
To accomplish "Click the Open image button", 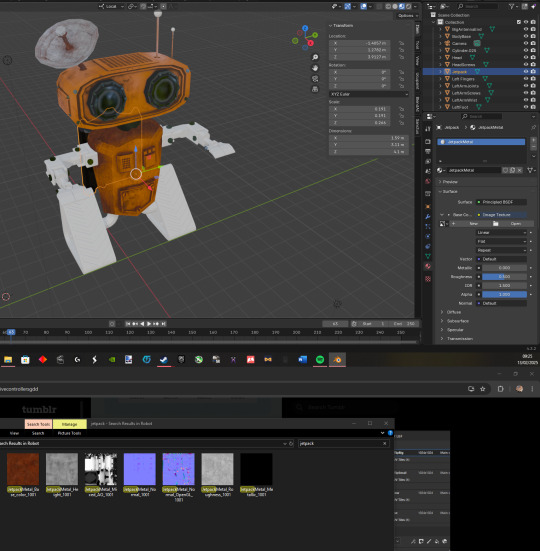I will point(513,223).
